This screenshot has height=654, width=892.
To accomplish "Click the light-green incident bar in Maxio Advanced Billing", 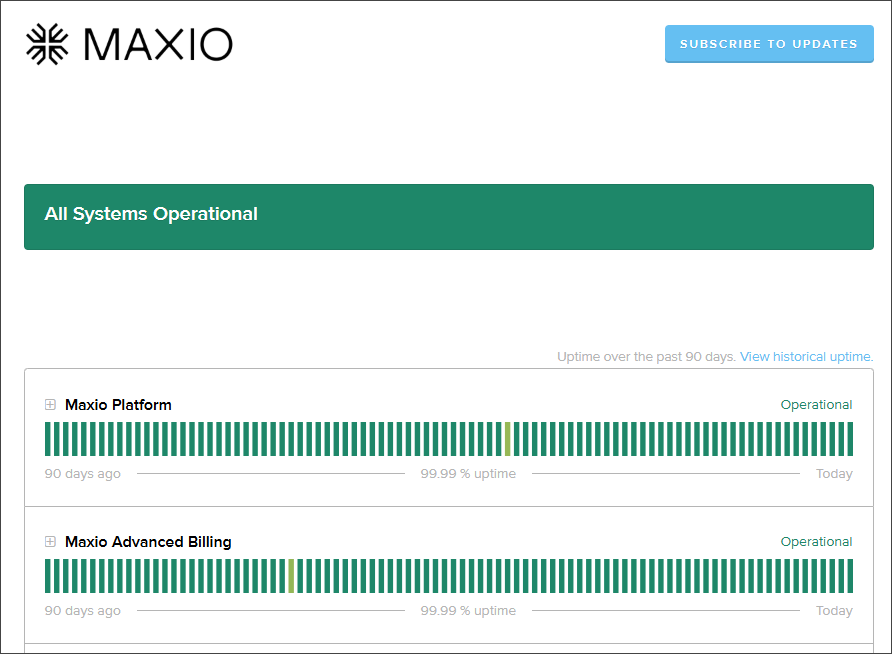I will click(291, 576).
